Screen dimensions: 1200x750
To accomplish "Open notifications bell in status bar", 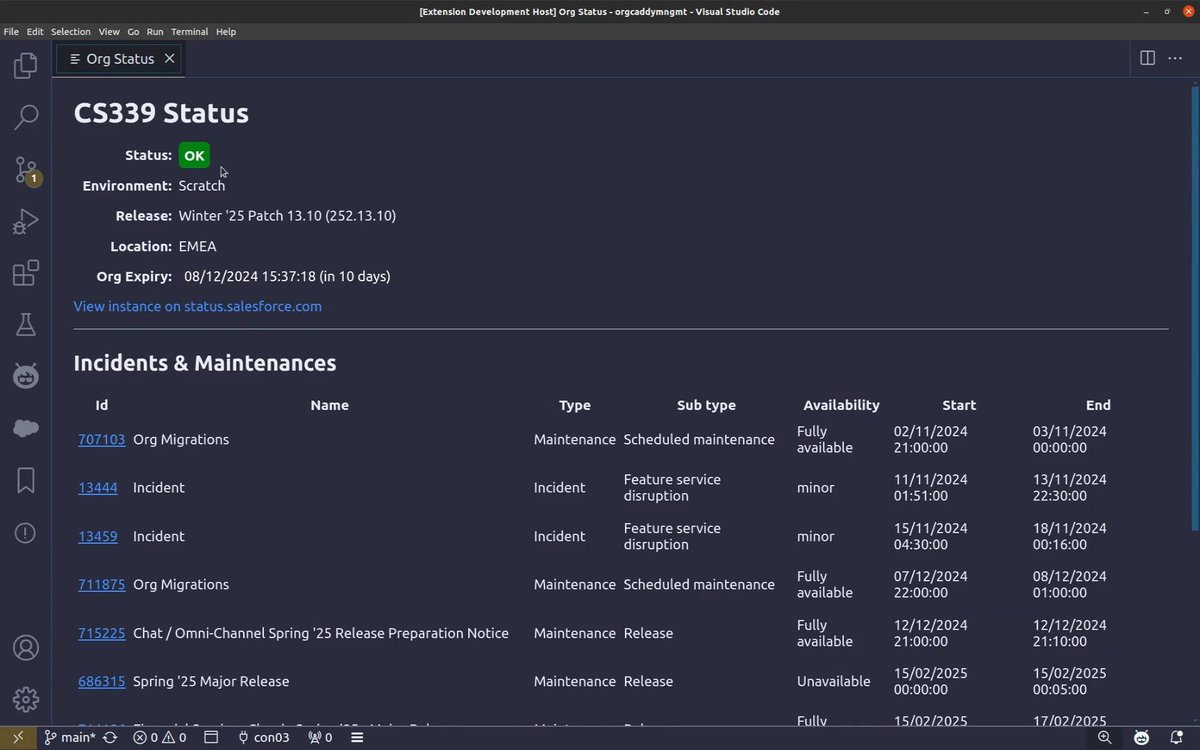I will 1179,738.
